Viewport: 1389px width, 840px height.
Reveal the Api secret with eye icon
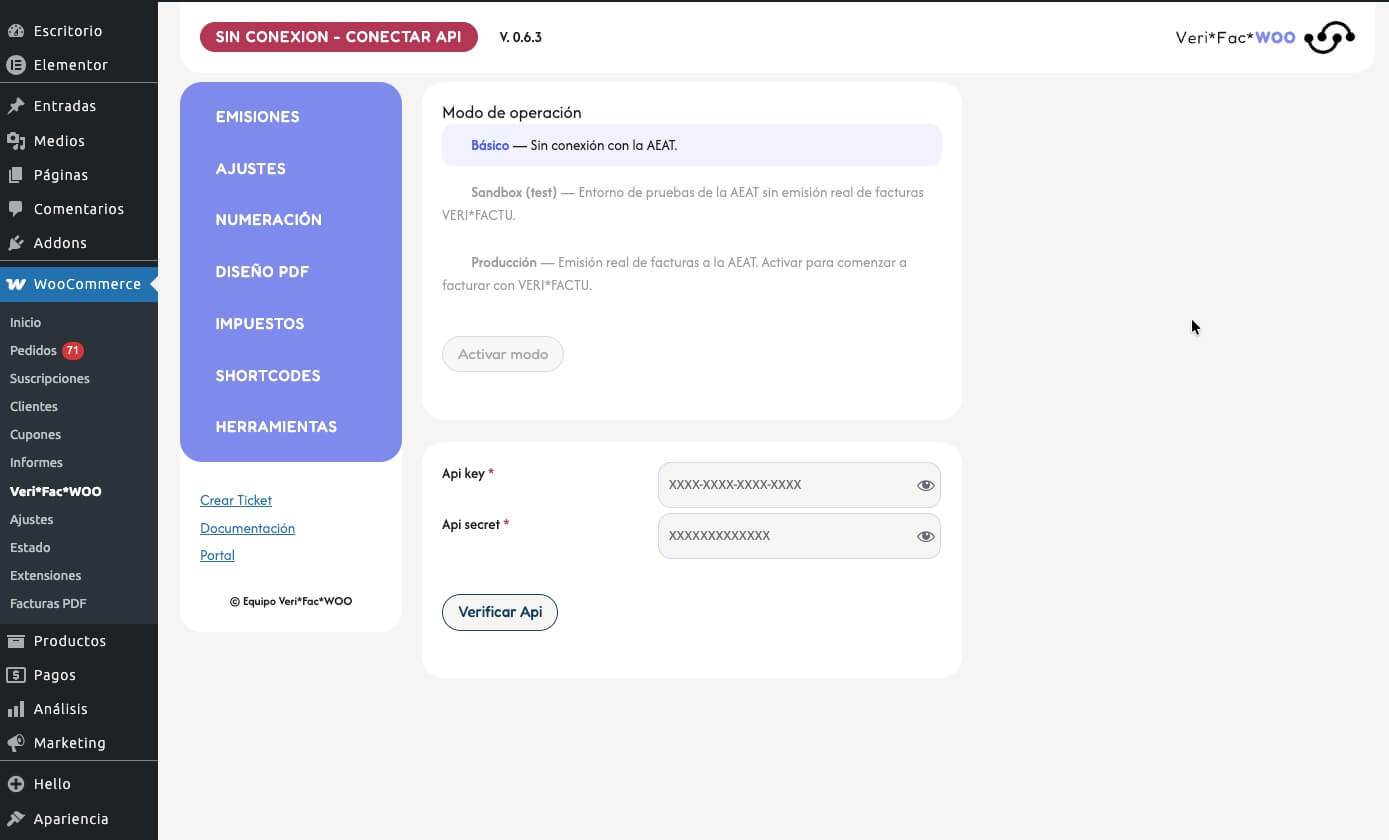tap(925, 536)
